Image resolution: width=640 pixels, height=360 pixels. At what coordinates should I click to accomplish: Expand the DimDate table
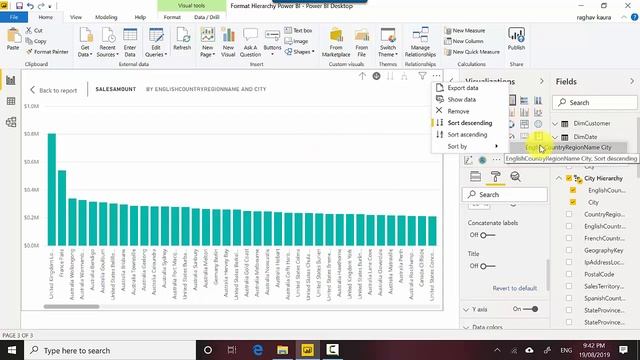555,137
